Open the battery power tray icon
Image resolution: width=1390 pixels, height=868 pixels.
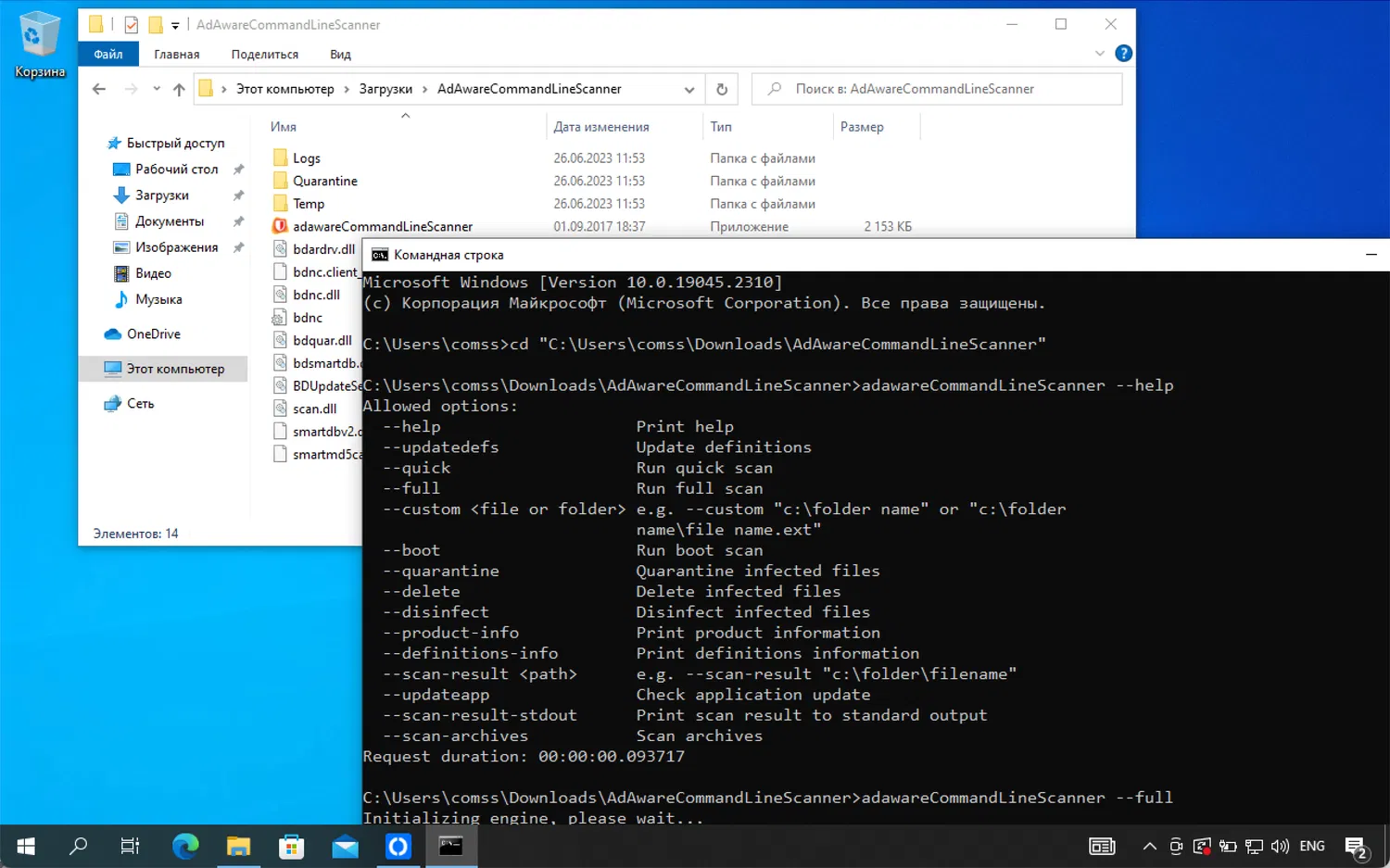1228,846
